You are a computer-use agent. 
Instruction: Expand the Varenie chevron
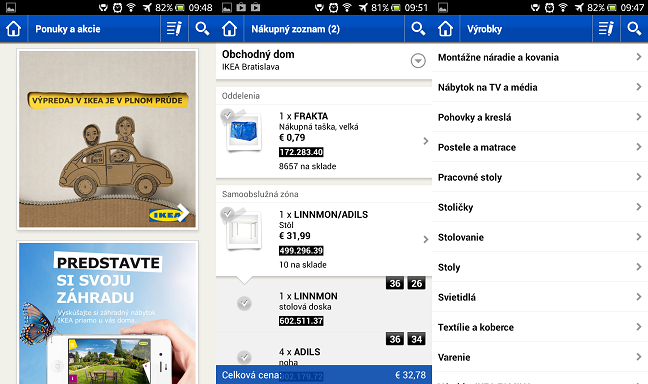pos(639,356)
